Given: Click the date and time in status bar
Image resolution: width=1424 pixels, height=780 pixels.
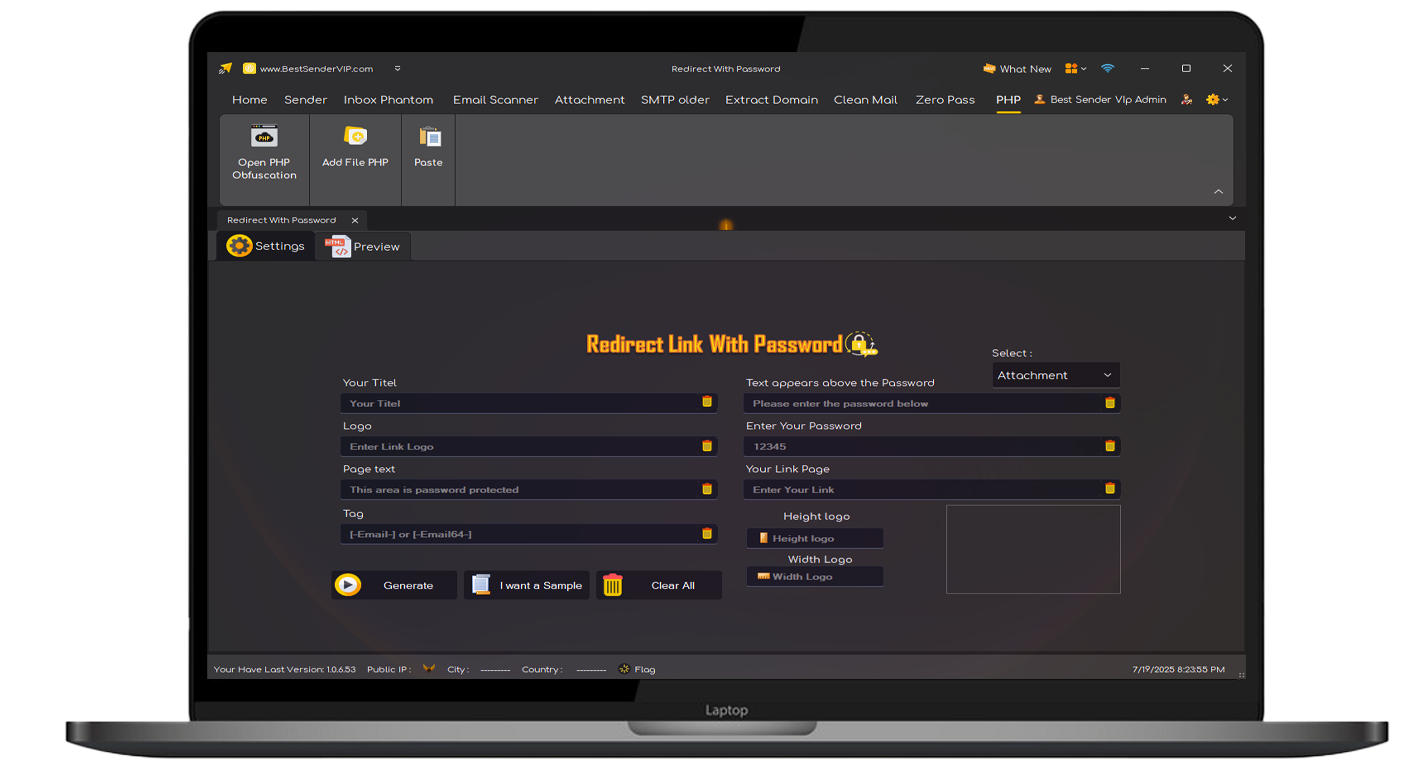Looking at the screenshot, I should (1178, 669).
